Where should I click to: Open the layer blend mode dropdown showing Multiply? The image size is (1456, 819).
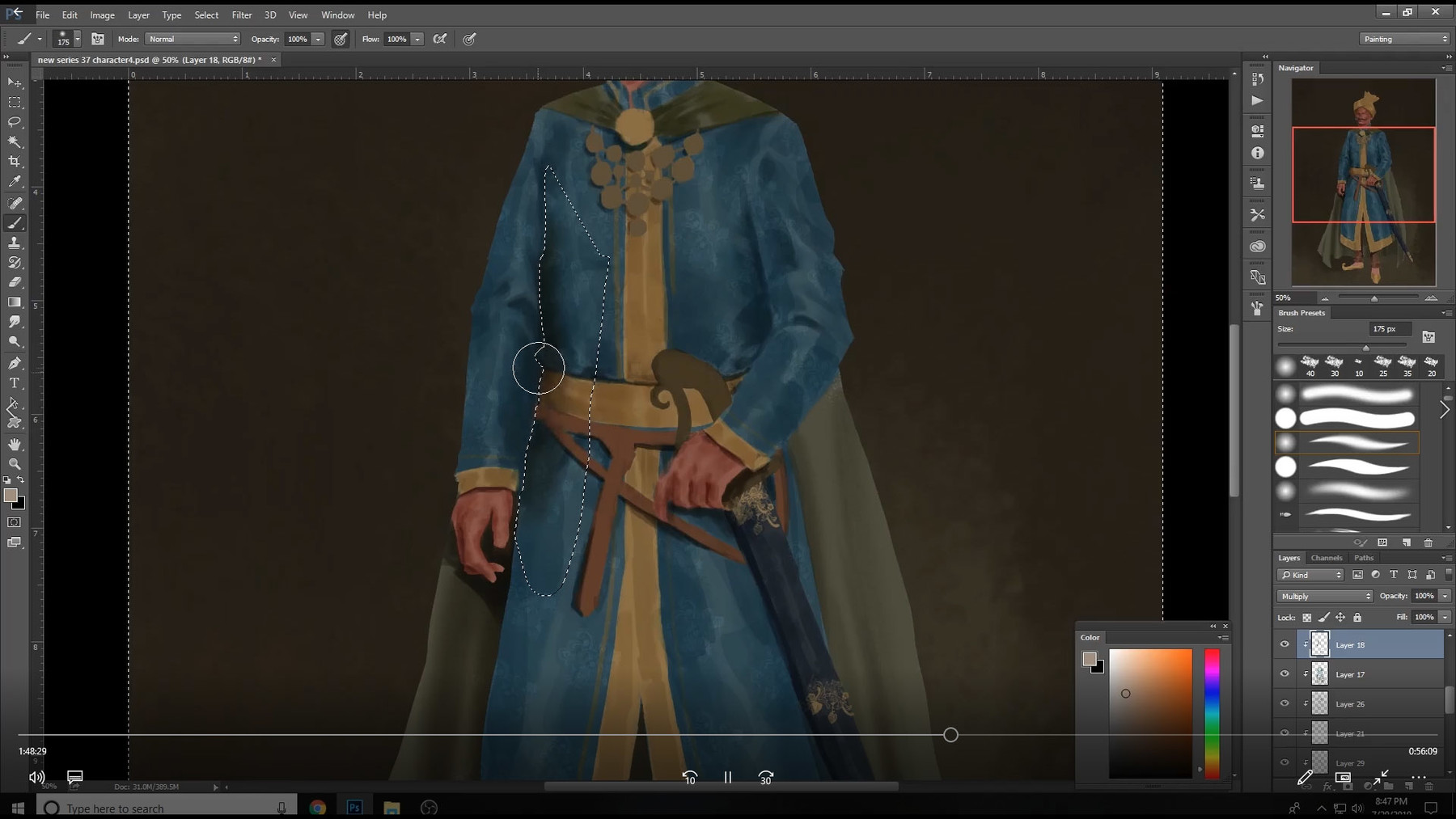pos(1323,596)
